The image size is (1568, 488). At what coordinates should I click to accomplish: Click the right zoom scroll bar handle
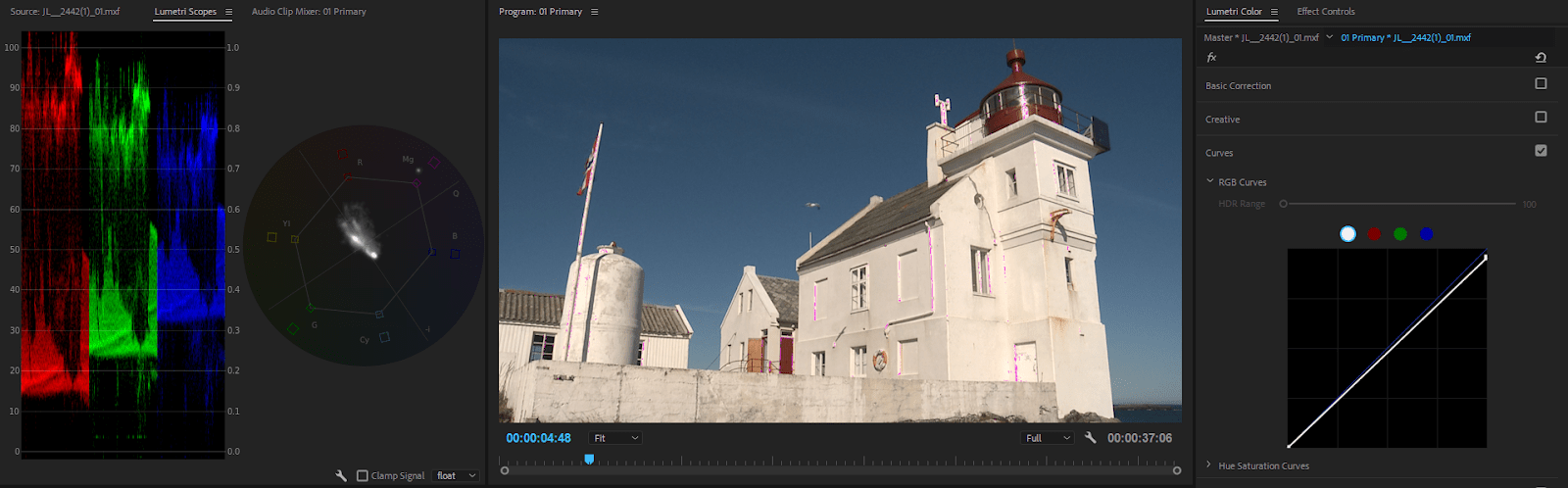pos(1177,470)
